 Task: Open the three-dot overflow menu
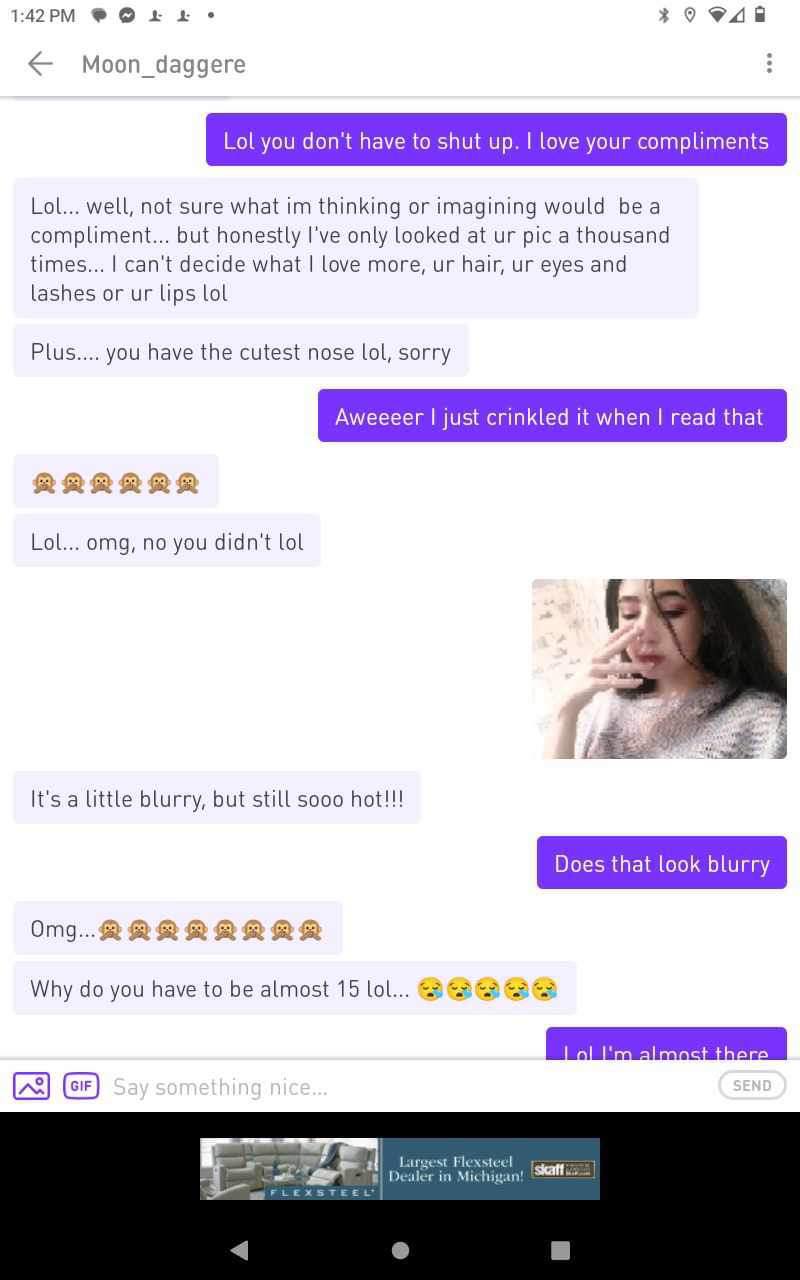tap(769, 64)
